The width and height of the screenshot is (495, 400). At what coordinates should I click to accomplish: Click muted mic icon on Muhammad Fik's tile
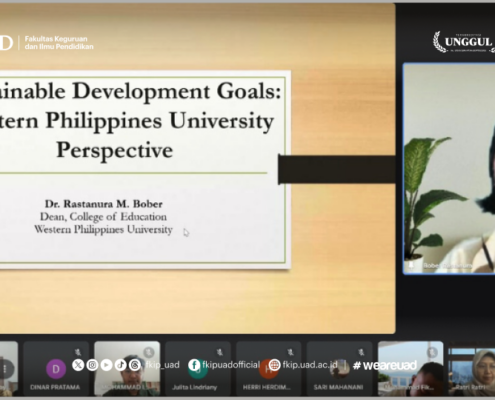[x=432, y=352]
